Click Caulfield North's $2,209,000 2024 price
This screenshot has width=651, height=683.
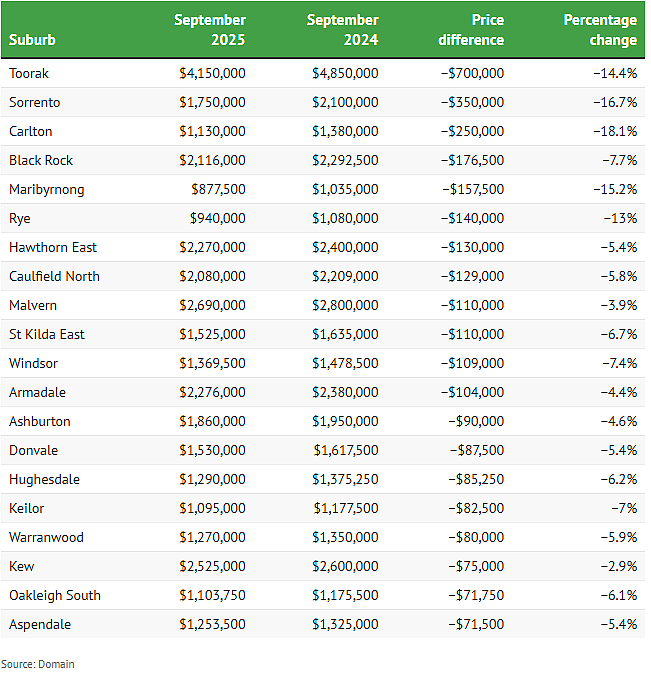coord(345,276)
